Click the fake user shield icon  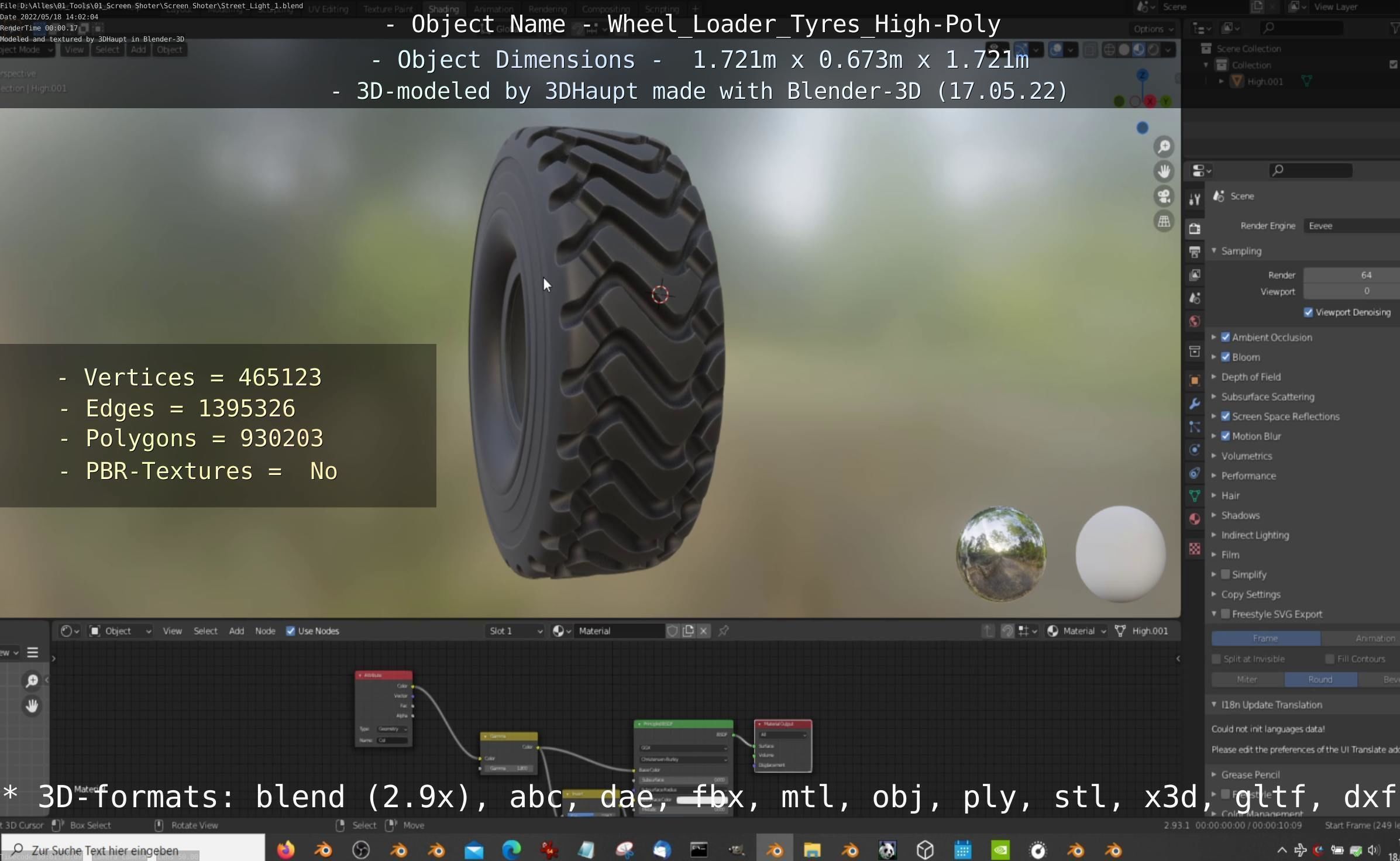click(673, 631)
